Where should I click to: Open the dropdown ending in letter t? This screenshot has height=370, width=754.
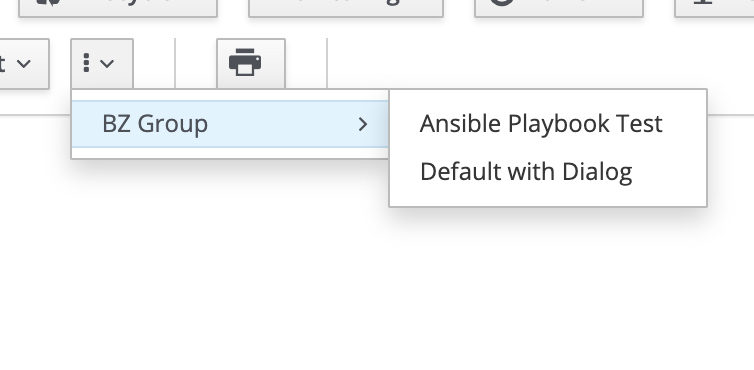coord(22,64)
